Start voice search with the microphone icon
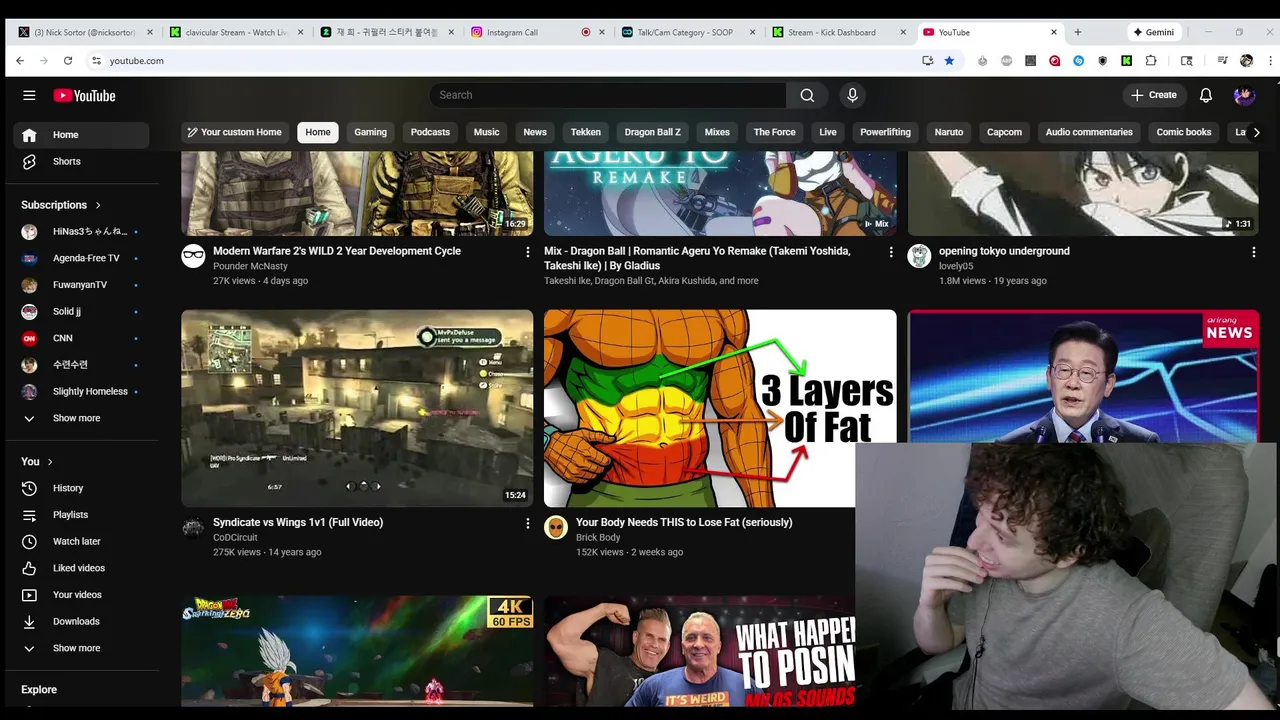 pyautogui.click(x=852, y=95)
